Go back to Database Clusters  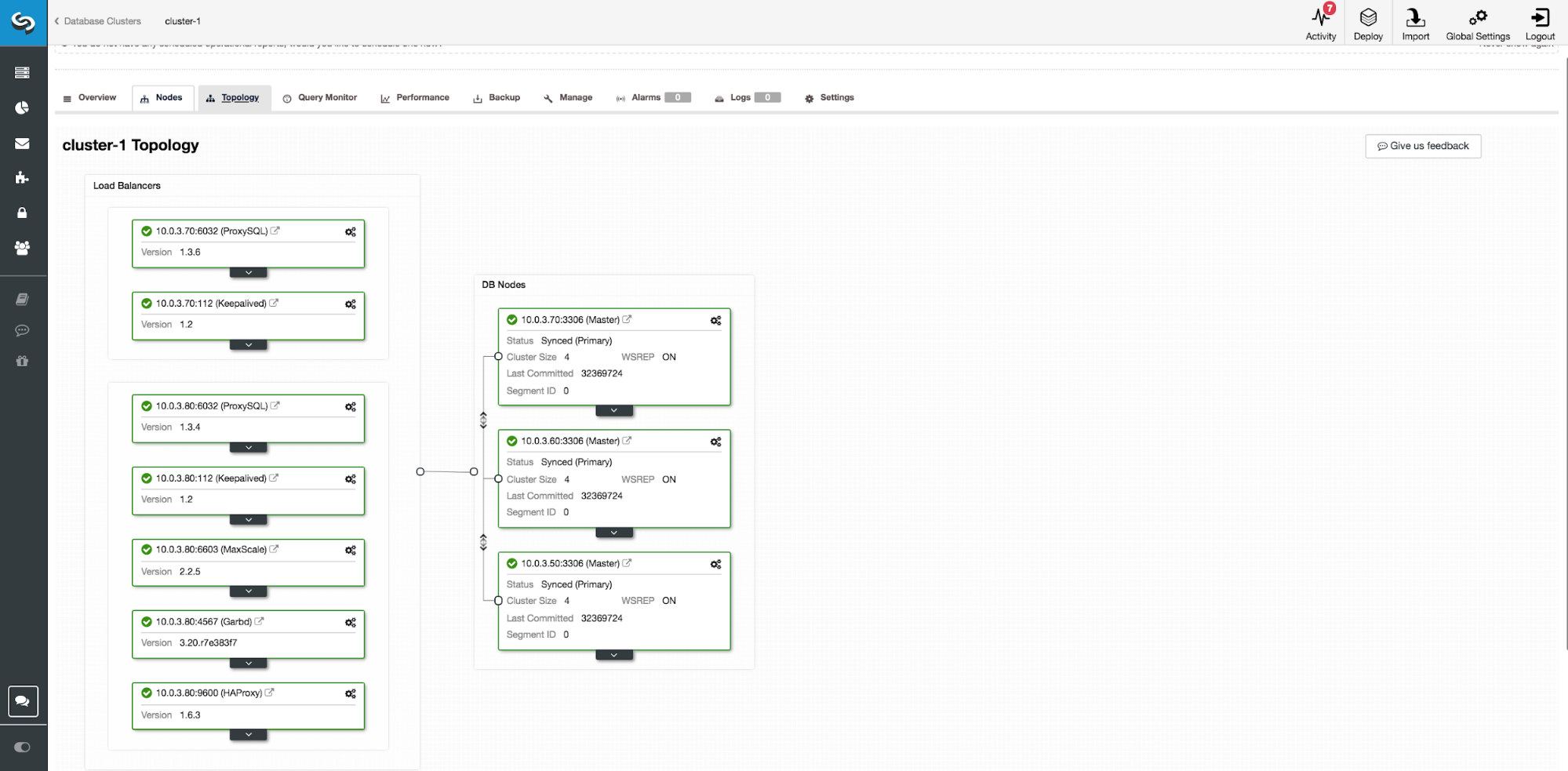98,21
